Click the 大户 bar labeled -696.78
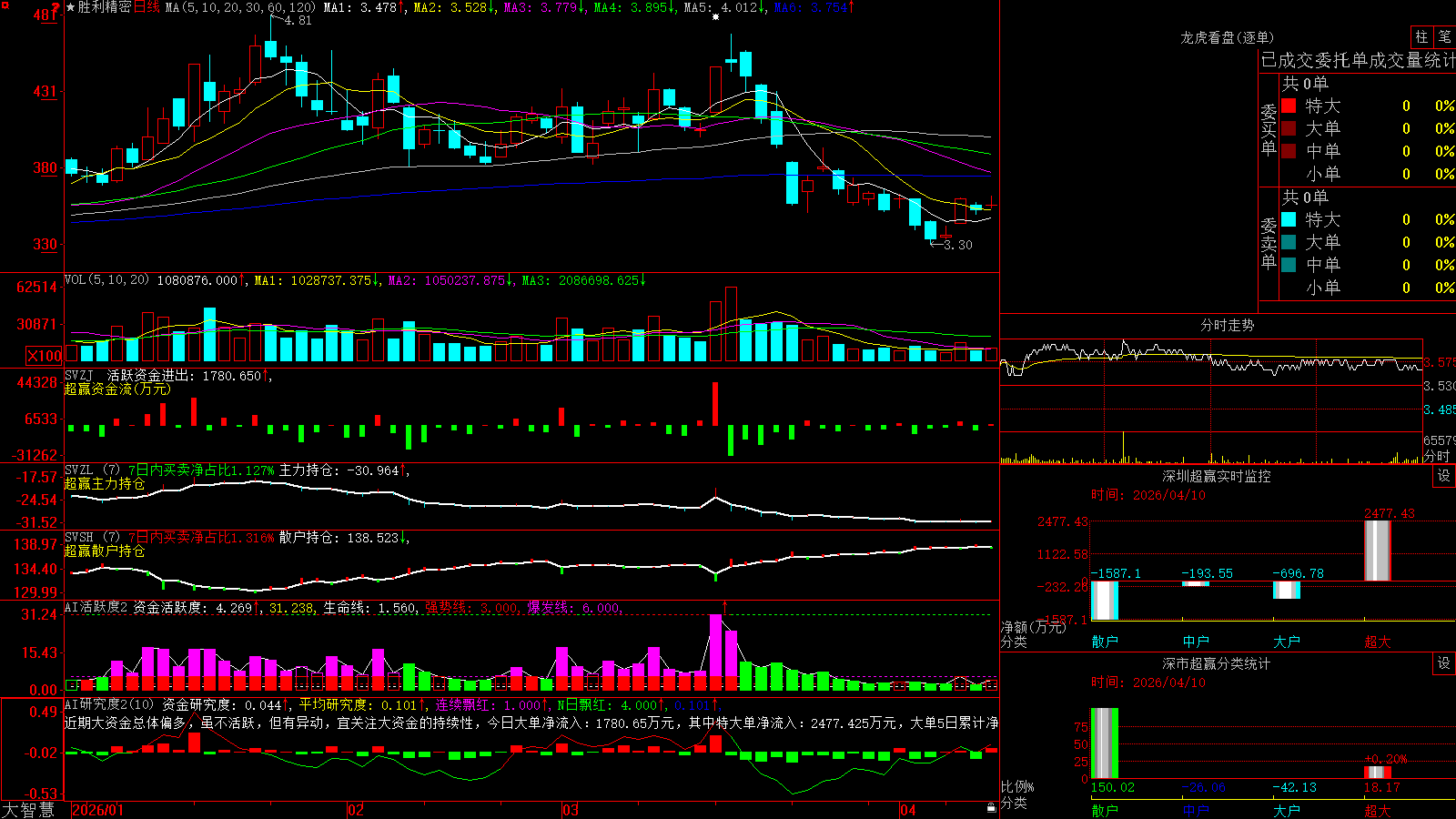The width and height of the screenshot is (1456, 819). 1287,590
